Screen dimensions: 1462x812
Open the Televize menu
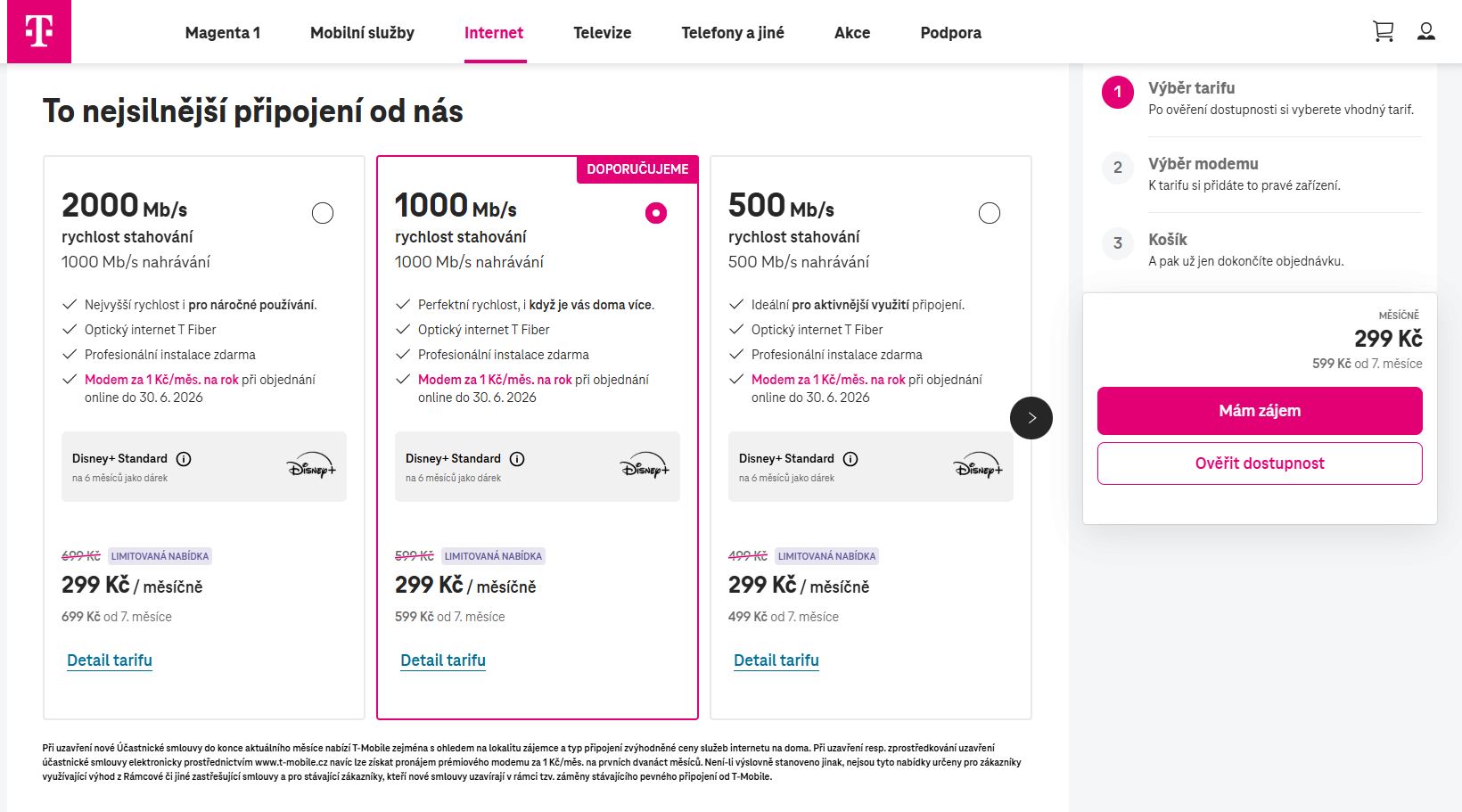603,33
